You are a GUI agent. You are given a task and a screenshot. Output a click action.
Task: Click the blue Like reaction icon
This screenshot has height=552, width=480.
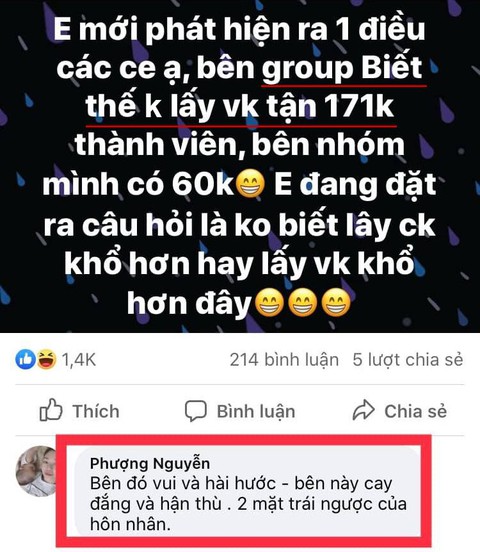(25, 360)
